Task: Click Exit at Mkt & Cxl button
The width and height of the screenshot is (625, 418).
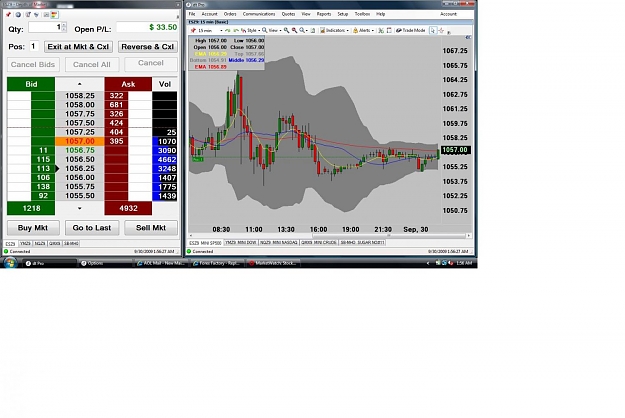Action: pos(78,47)
